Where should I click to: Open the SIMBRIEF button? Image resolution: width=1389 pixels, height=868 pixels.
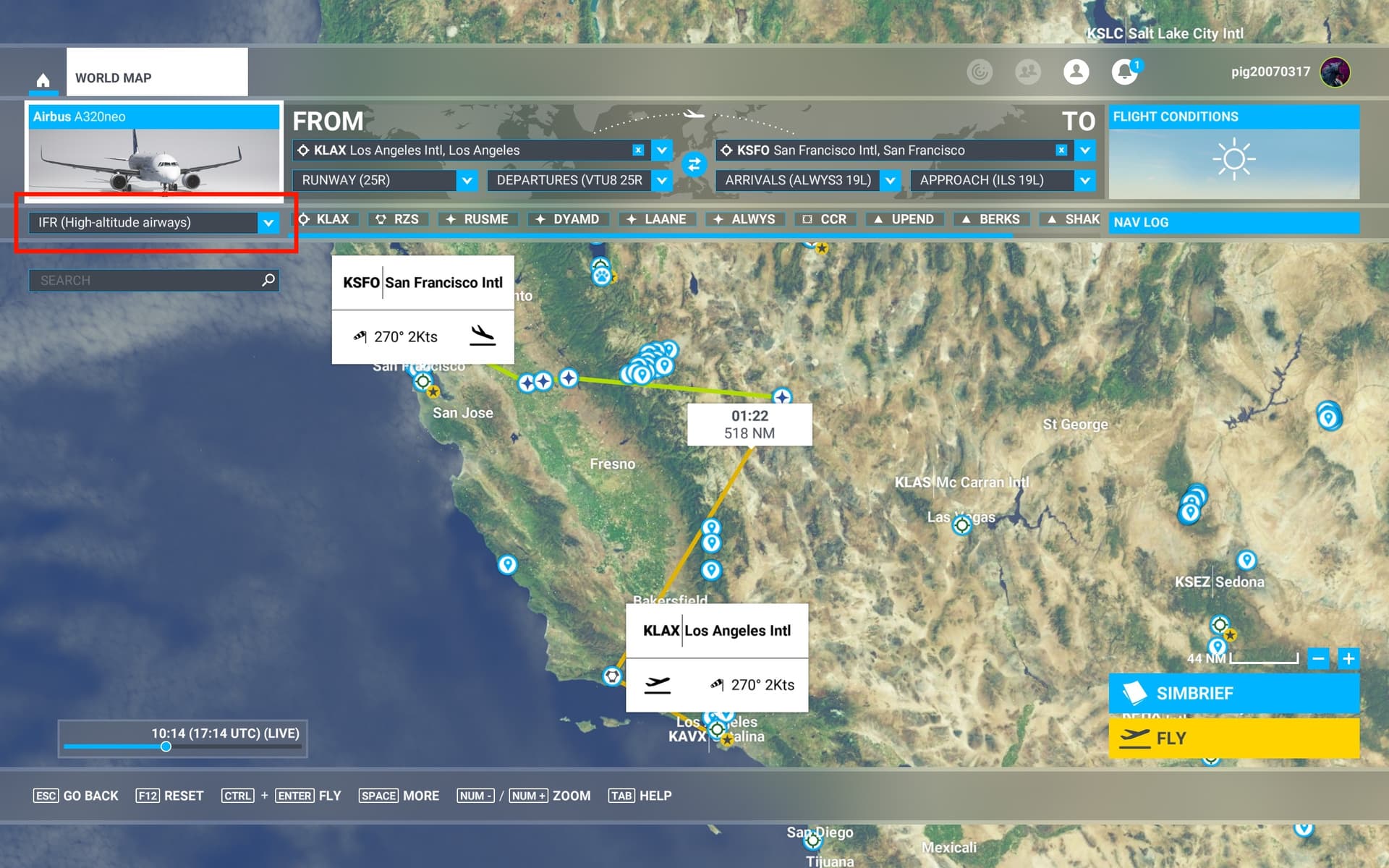(x=1233, y=693)
